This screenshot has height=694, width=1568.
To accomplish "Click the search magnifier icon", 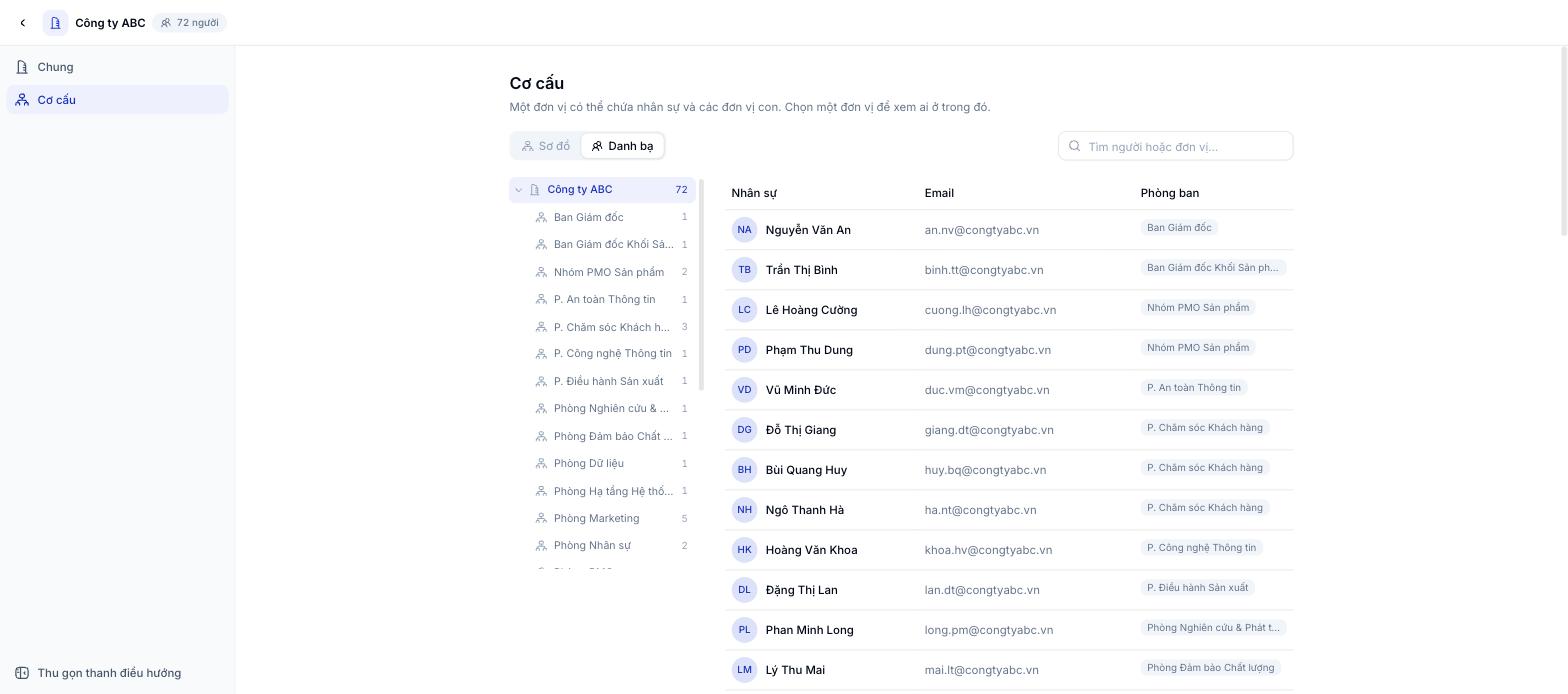I will click(x=1075, y=146).
